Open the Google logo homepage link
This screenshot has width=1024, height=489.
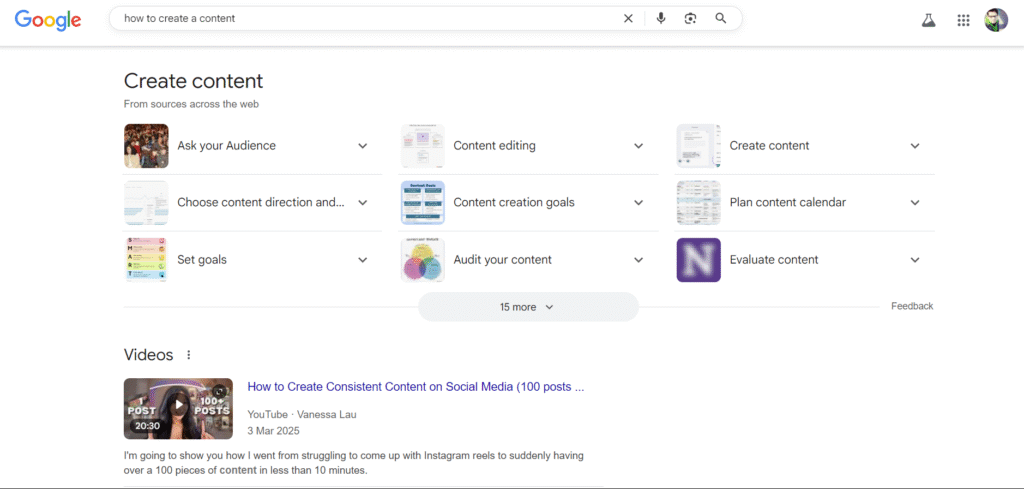click(x=48, y=20)
